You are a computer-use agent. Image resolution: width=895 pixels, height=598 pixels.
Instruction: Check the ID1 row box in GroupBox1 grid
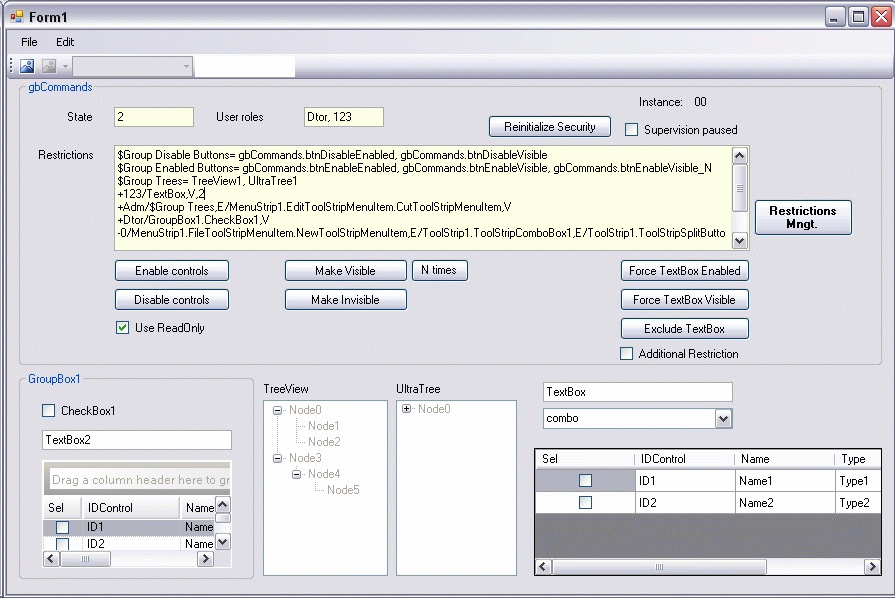pyautogui.click(x=62, y=527)
